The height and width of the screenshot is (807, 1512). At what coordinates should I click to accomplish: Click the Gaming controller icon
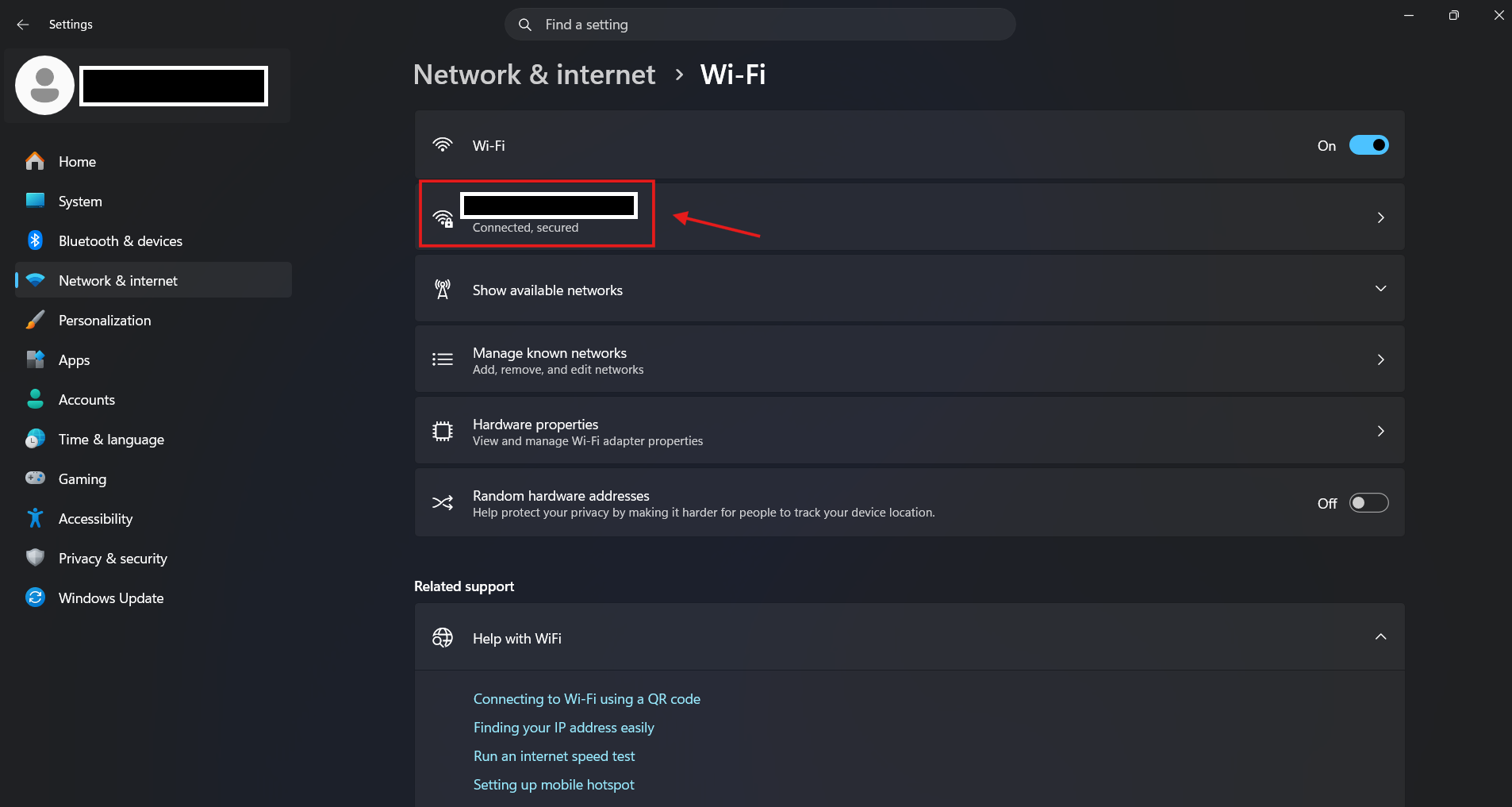tap(35, 478)
